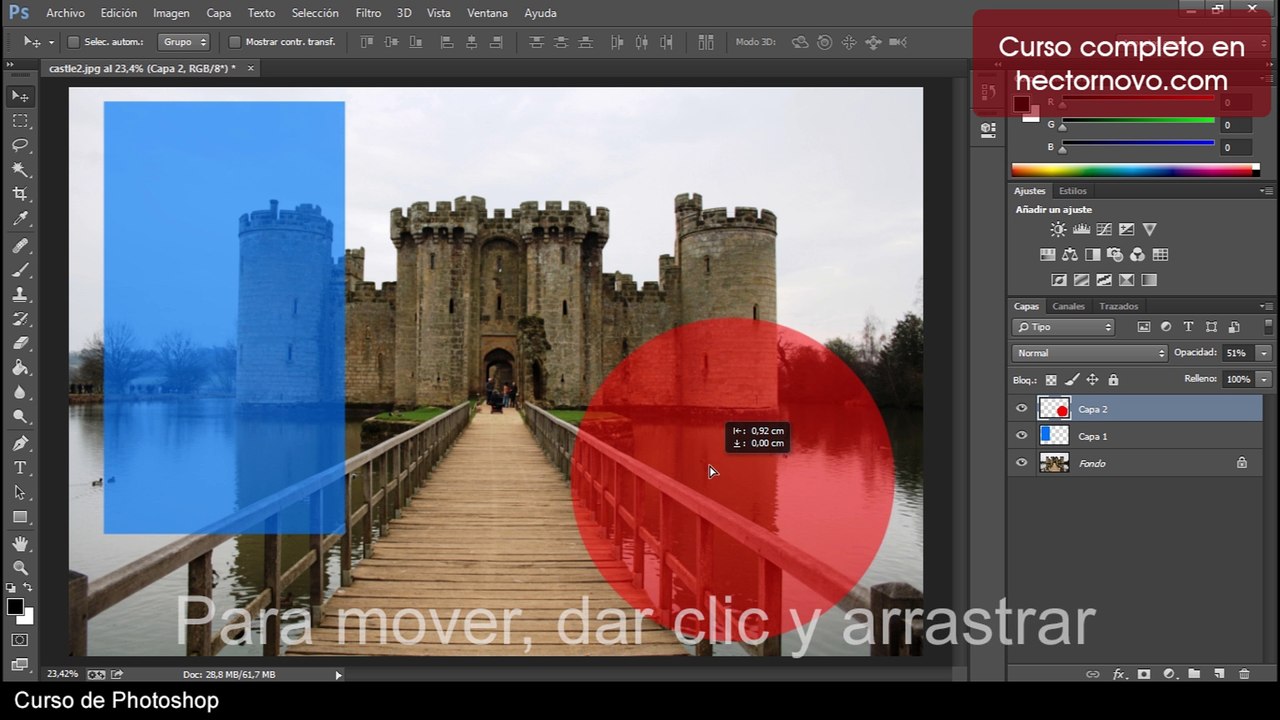Viewport: 1280px width, 720px height.
Task: Switch to the Estilos tab
Action: click(x=1072, y=191)
